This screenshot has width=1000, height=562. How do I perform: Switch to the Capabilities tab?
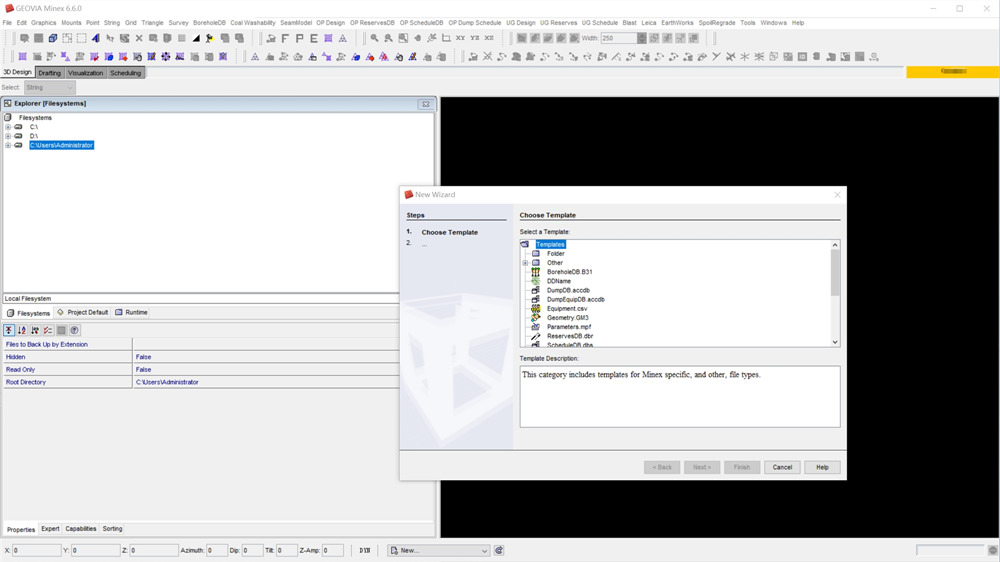pyautogui.click(x=81, y=529)
